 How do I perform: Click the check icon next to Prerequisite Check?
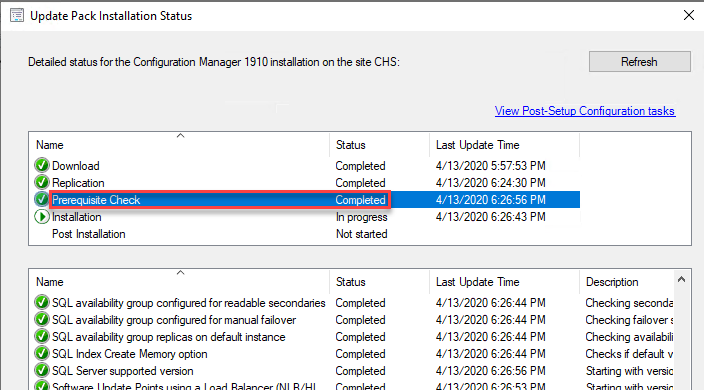click(x=42, y=199)
